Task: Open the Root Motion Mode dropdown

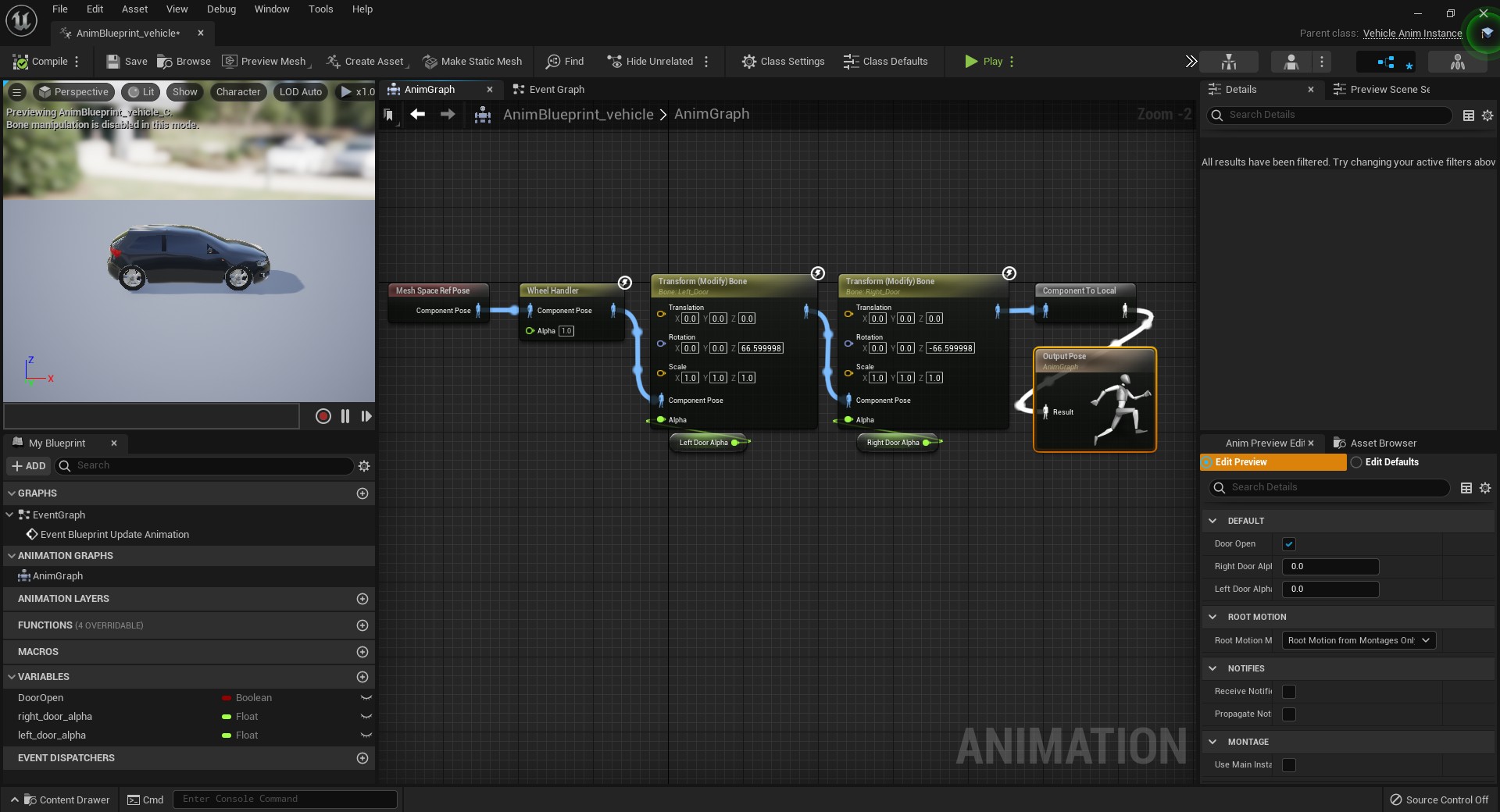Action: (x=1358, y=640)
